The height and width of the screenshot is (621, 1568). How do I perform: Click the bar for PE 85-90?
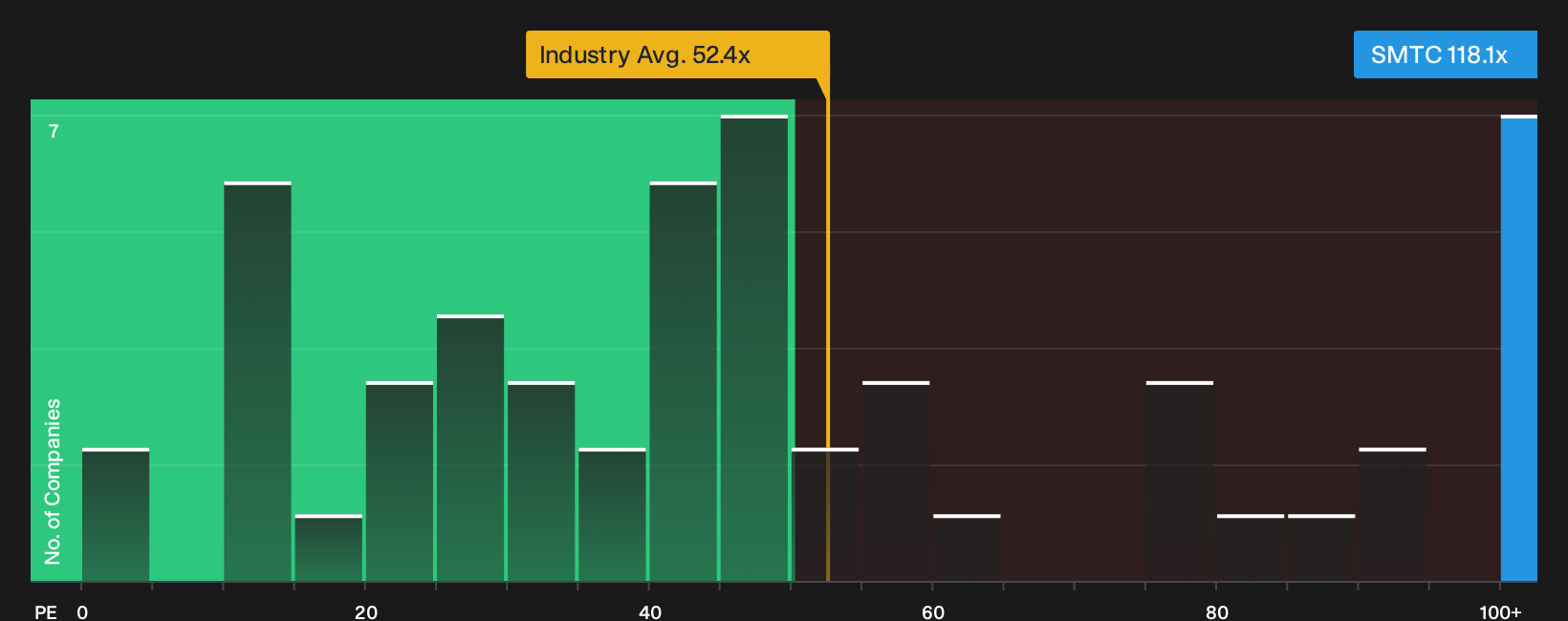coord(1321,548)
